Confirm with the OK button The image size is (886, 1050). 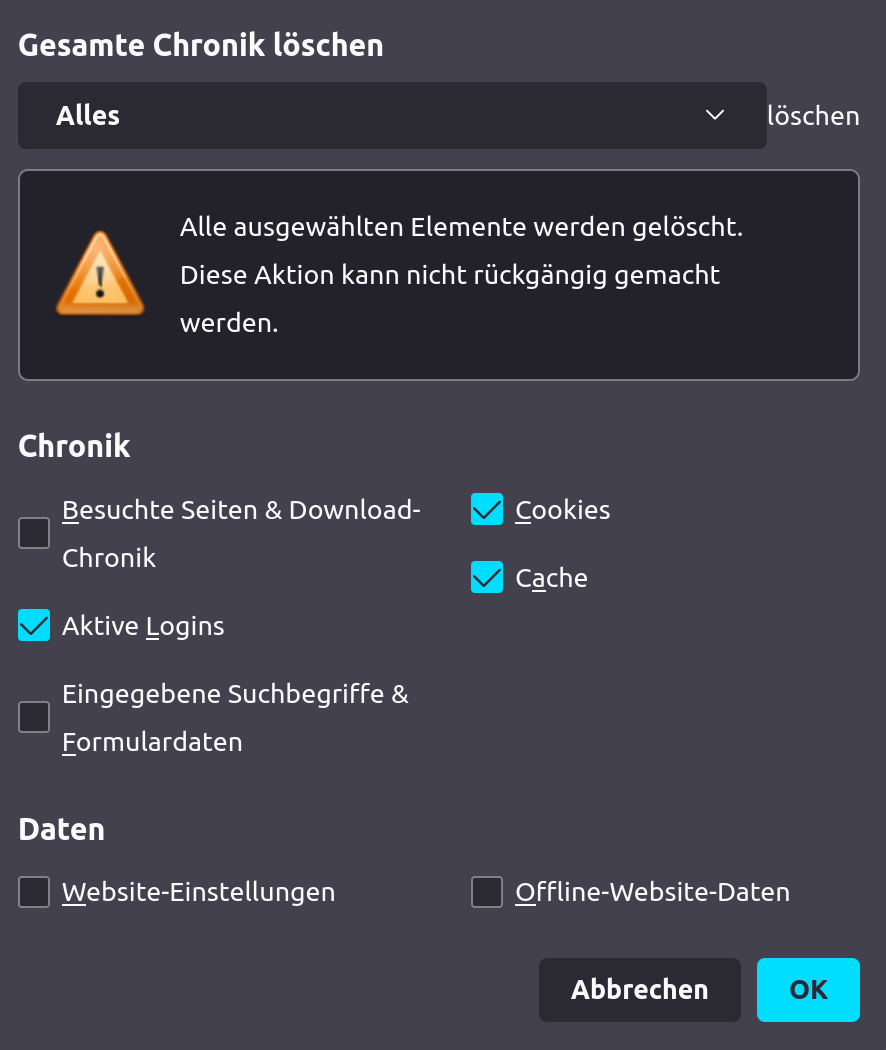(808, 990)
